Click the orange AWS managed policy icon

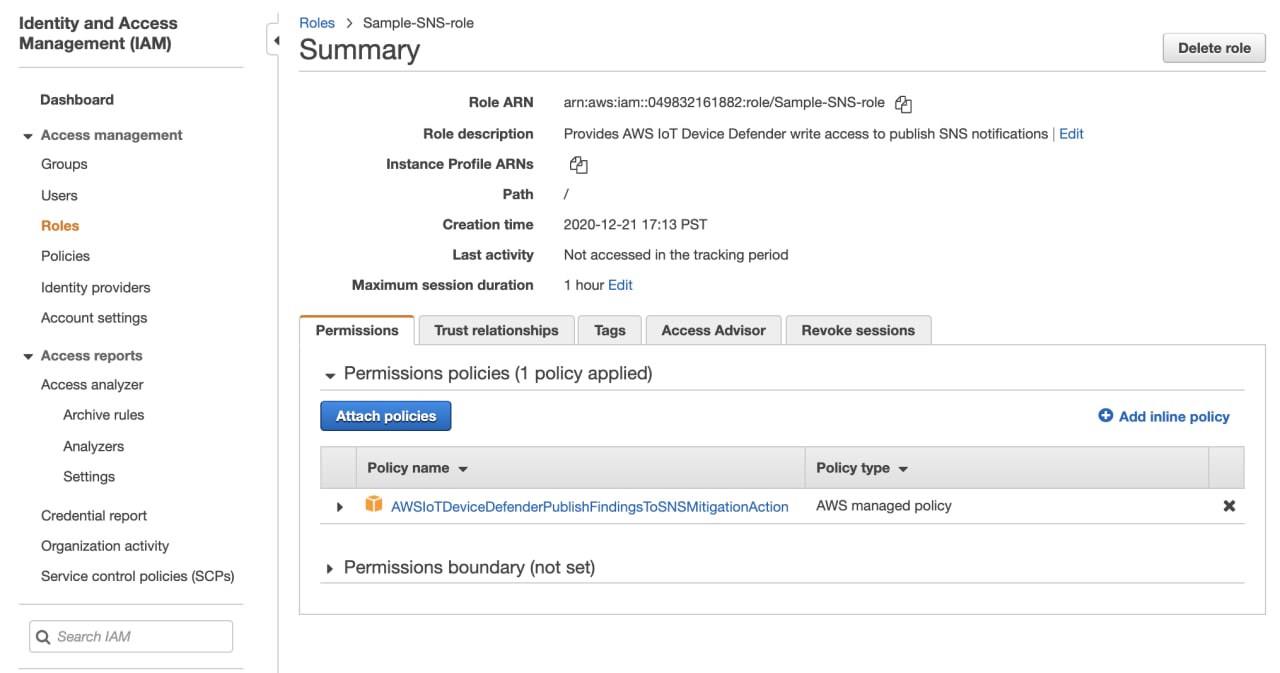coord(370,506)
